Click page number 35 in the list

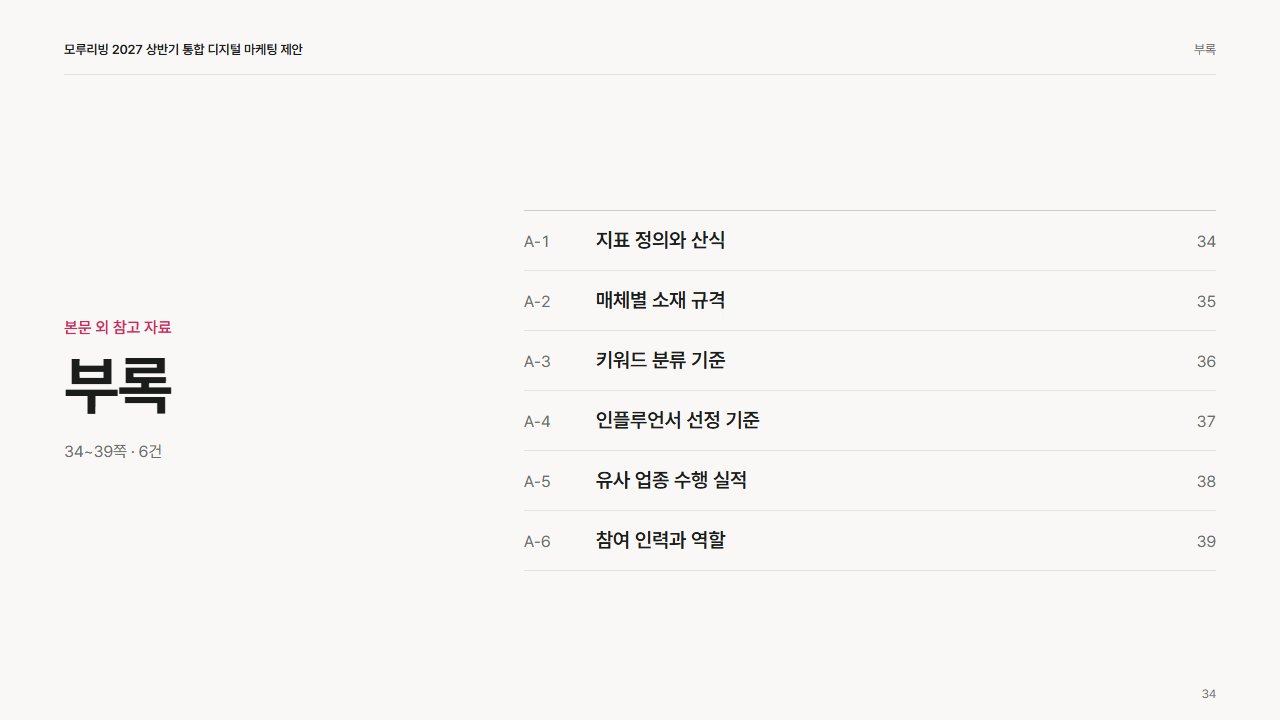pyautogui.click(x=1206, y=301)
